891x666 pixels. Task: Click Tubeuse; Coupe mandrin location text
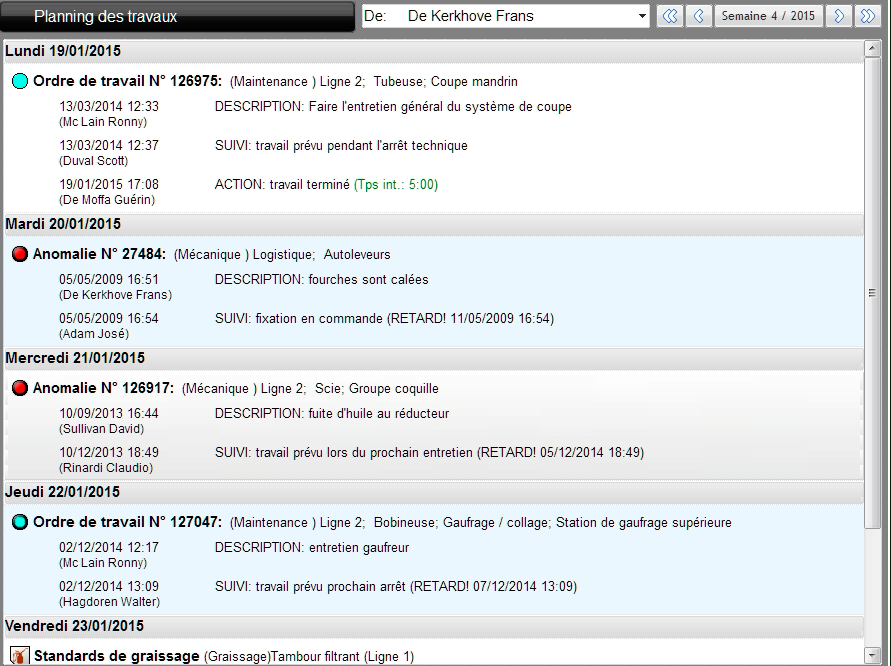446,82
